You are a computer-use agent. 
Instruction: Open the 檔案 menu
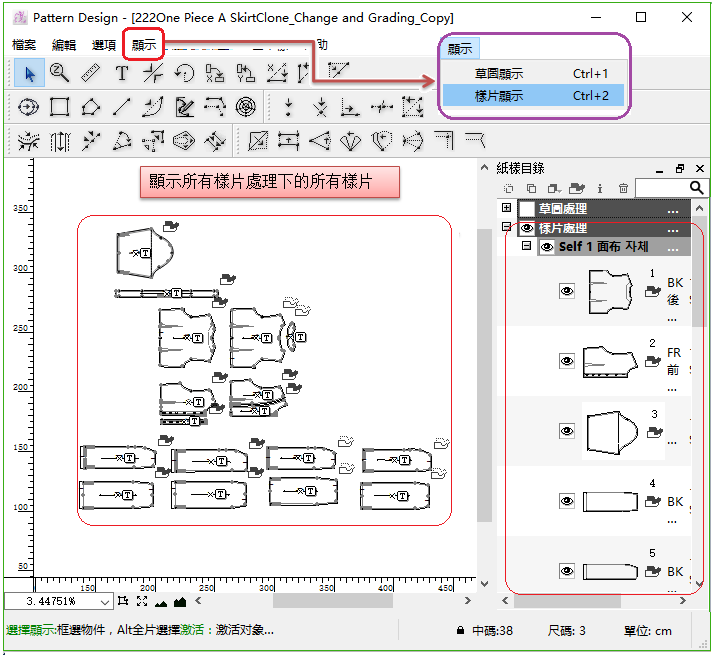point(24,45)
